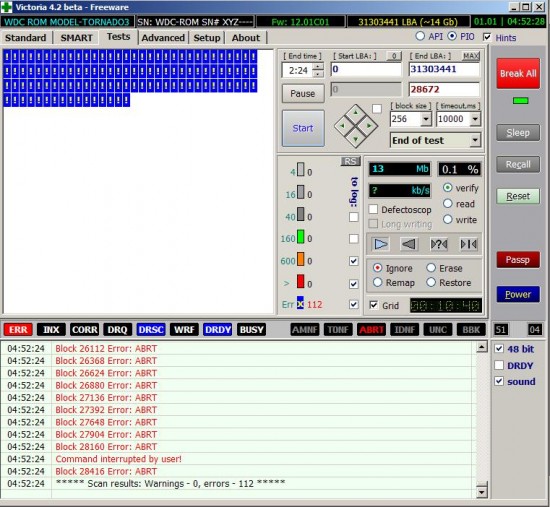Select the butterfly scan mode icon
Image resolution: width=550 pixels, height=507 pixels.
click(x=468, y=244)
